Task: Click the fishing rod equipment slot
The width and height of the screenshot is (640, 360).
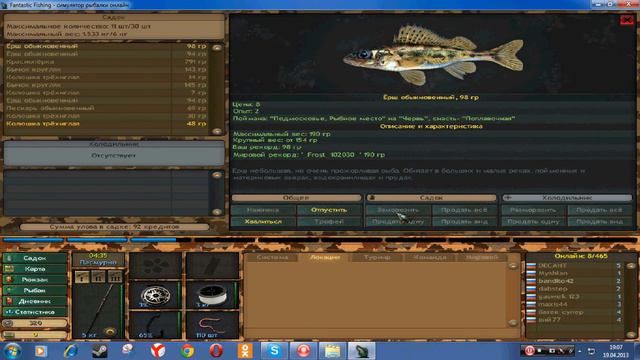Action: (98, 311)
